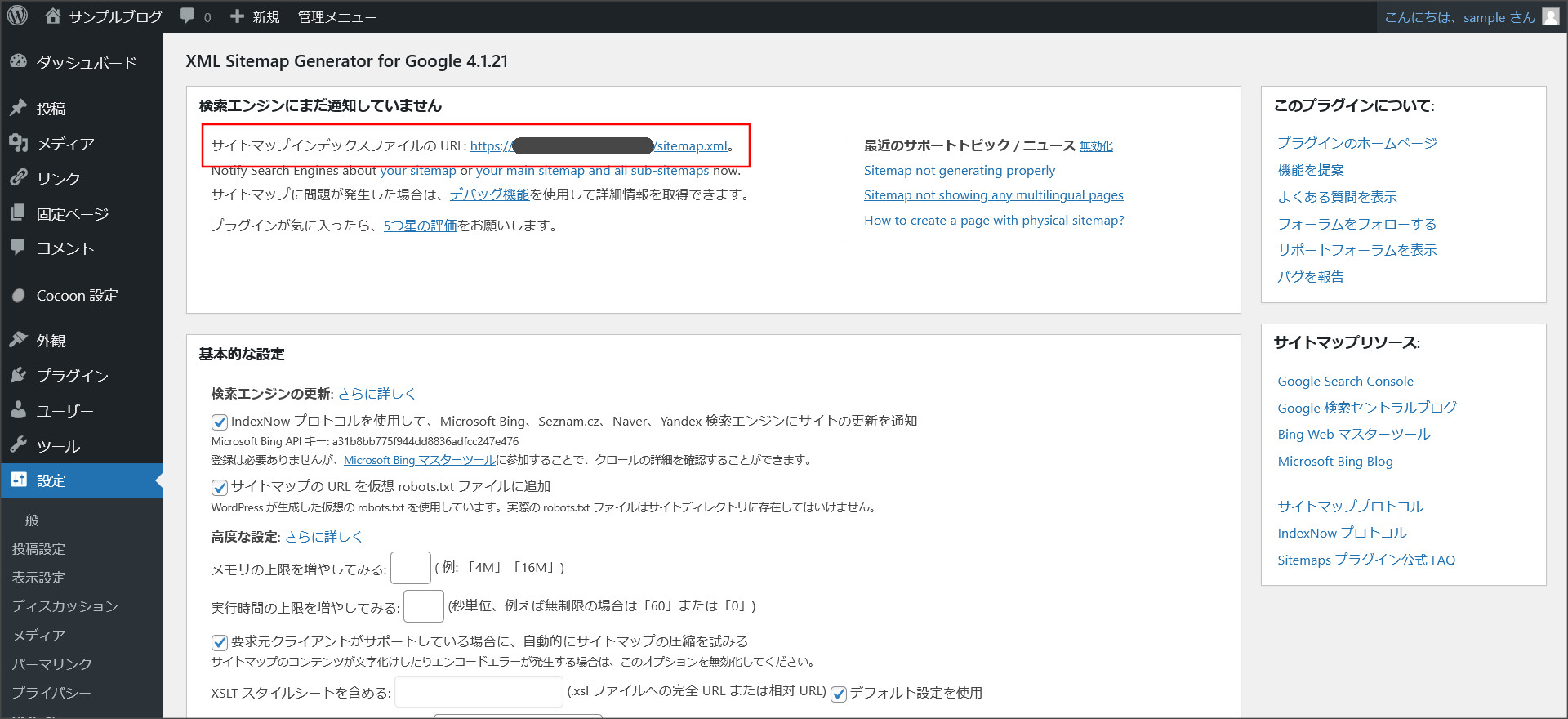Viewport: 1568px width, 719px height.
Task: Open 一般 settings submenu
Action: (x=25, y=520)
